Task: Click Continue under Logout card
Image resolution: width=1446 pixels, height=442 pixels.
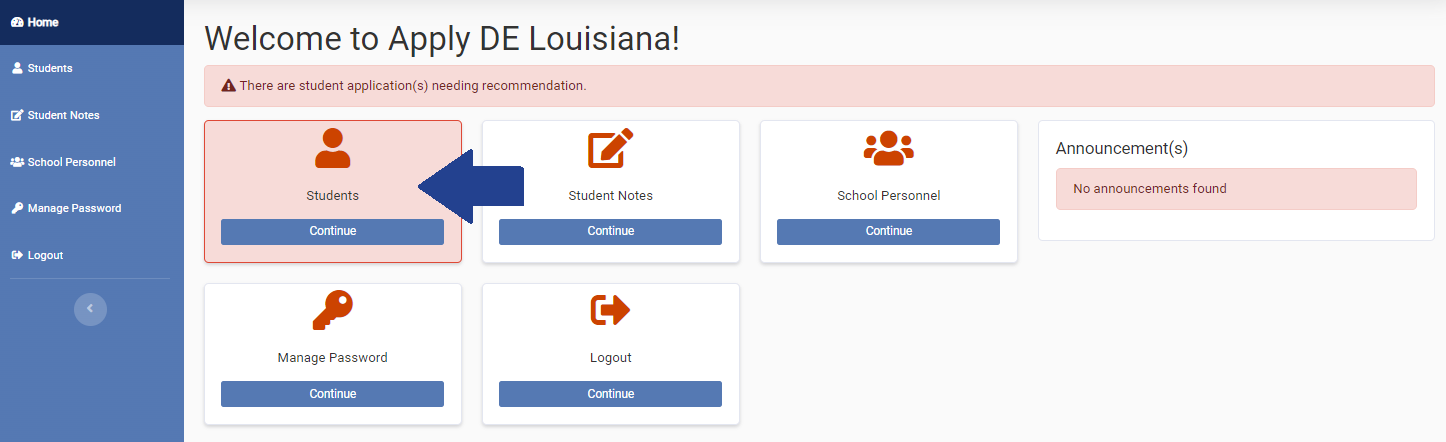Action: [x=610, y=394]
